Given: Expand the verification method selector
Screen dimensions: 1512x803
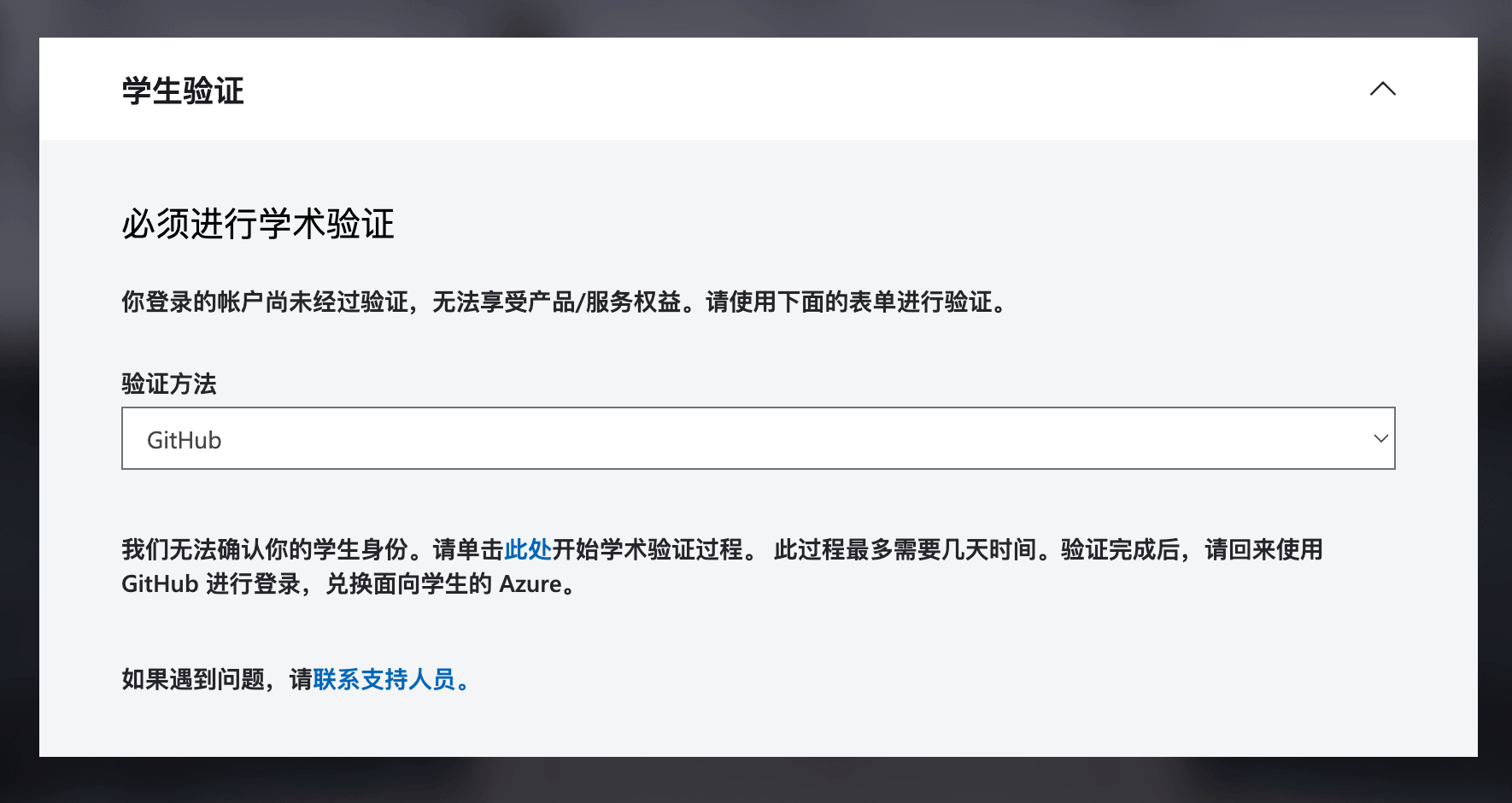Looking at the screenshot, I should point(757,438).
